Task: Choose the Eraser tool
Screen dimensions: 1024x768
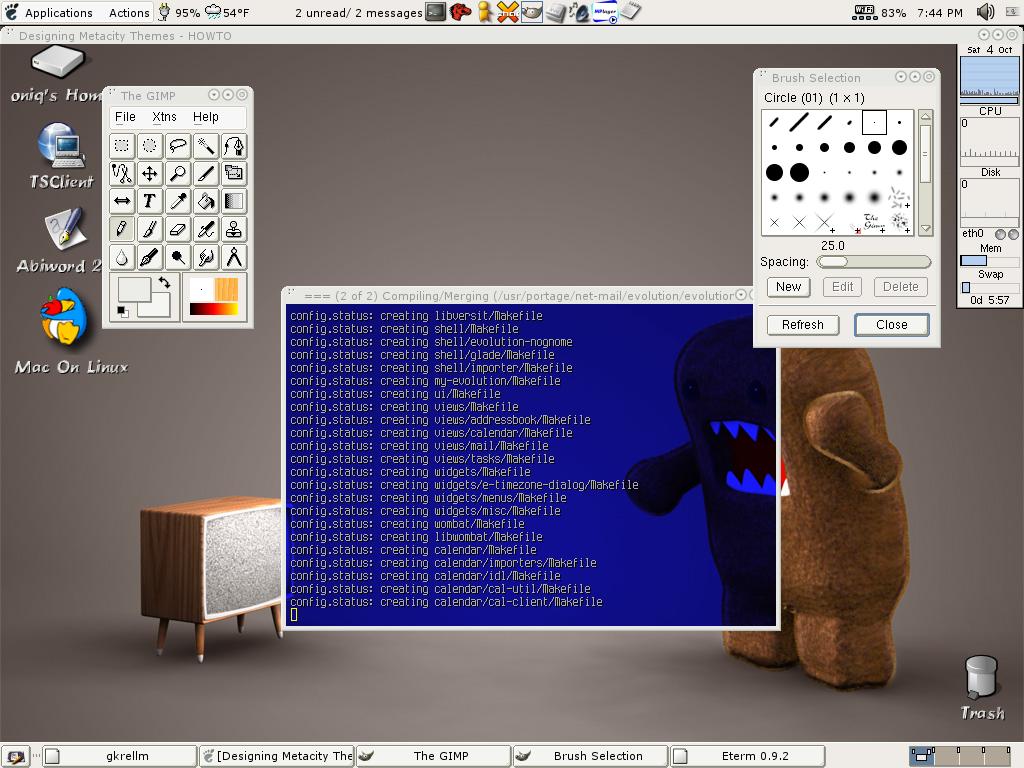Action: click(178, 229)
